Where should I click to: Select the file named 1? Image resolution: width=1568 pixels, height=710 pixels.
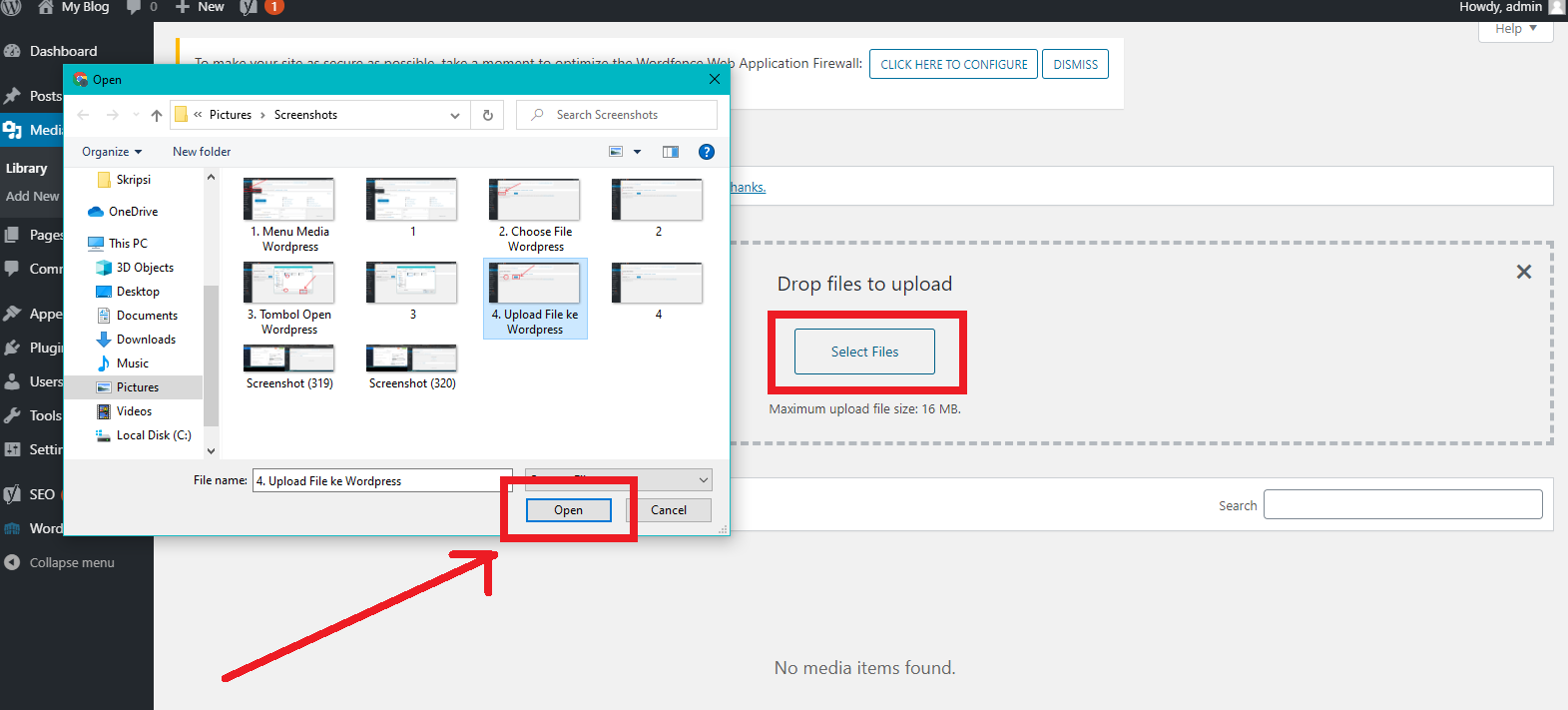[412, 209]
